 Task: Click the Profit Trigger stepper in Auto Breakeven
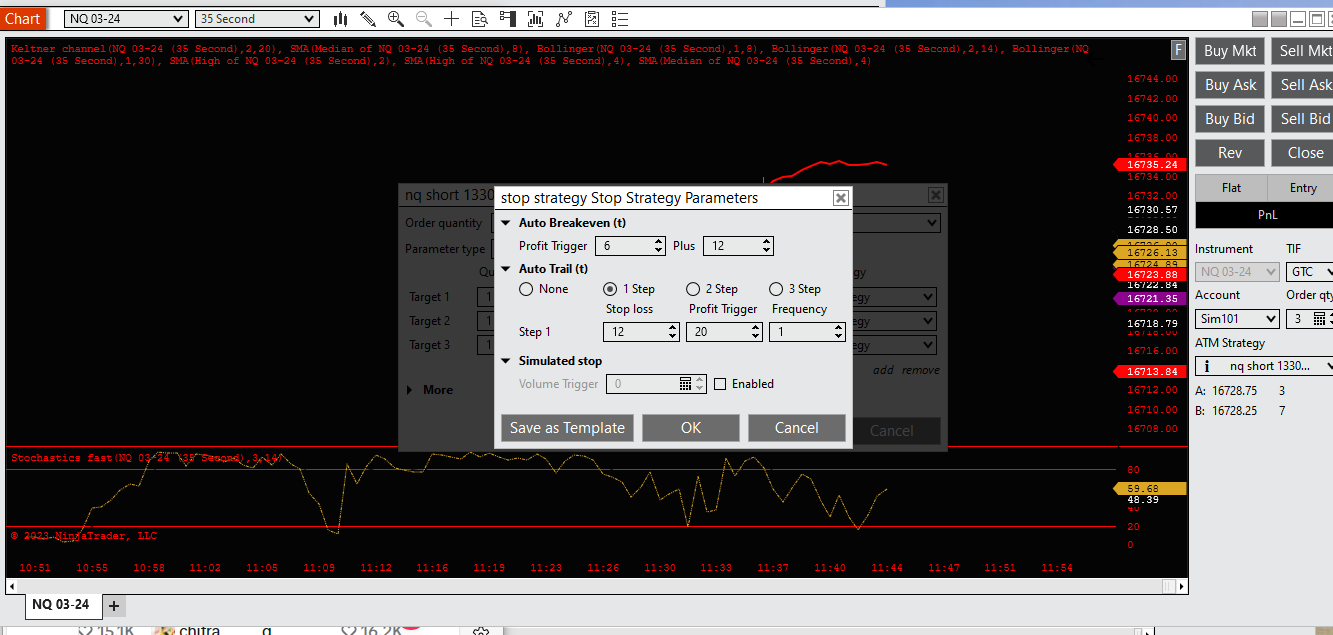click(x=658, y=246)
